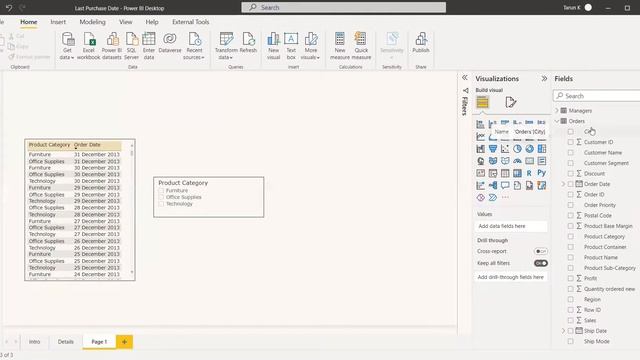This screenshot has height=360, width=640.
Task: Open the Transform data dropdown
Action: (x=226, y=54)
